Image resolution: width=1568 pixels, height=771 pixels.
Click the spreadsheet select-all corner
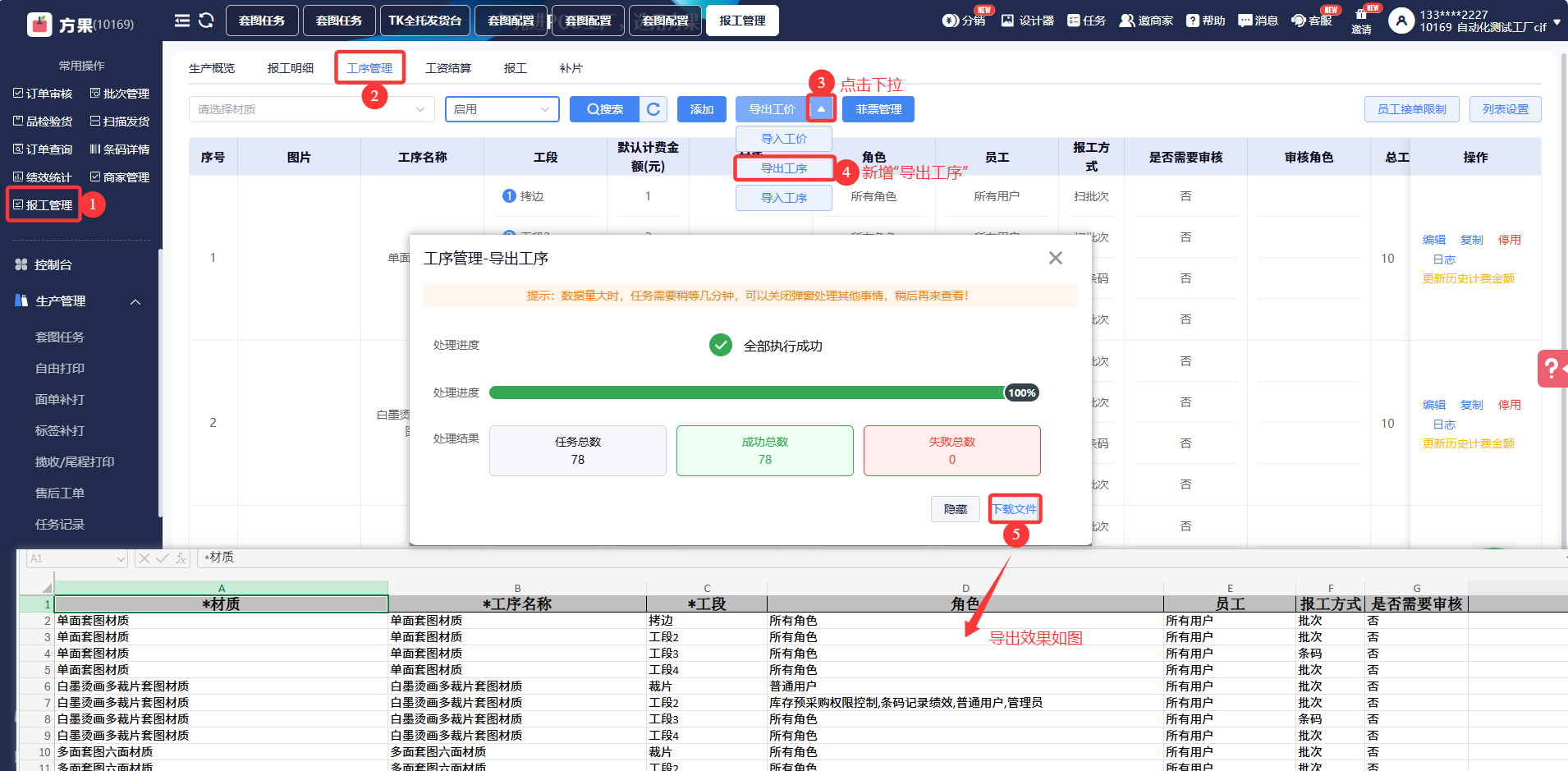47,588
